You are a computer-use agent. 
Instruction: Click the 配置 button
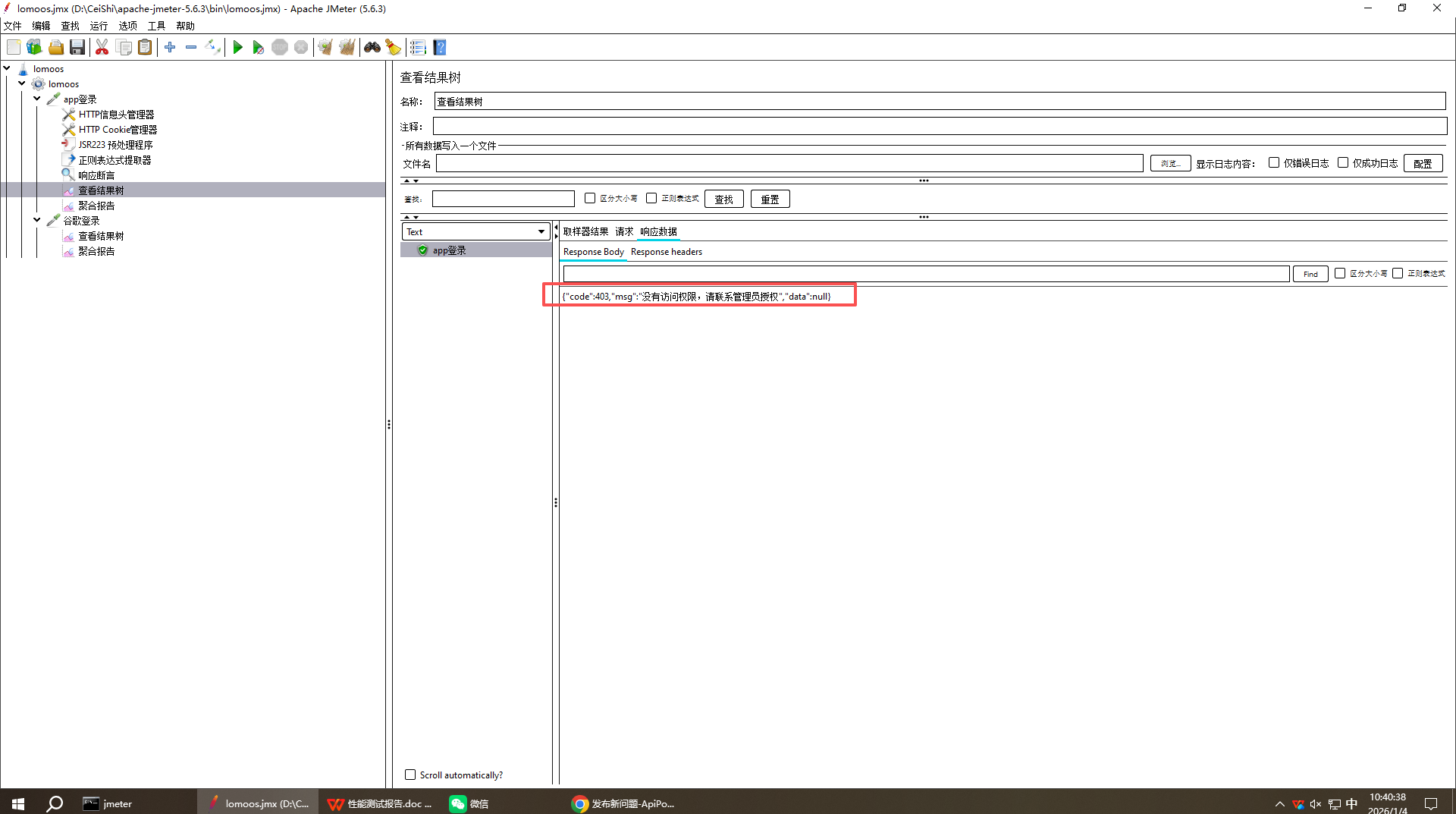[1423, 163]
